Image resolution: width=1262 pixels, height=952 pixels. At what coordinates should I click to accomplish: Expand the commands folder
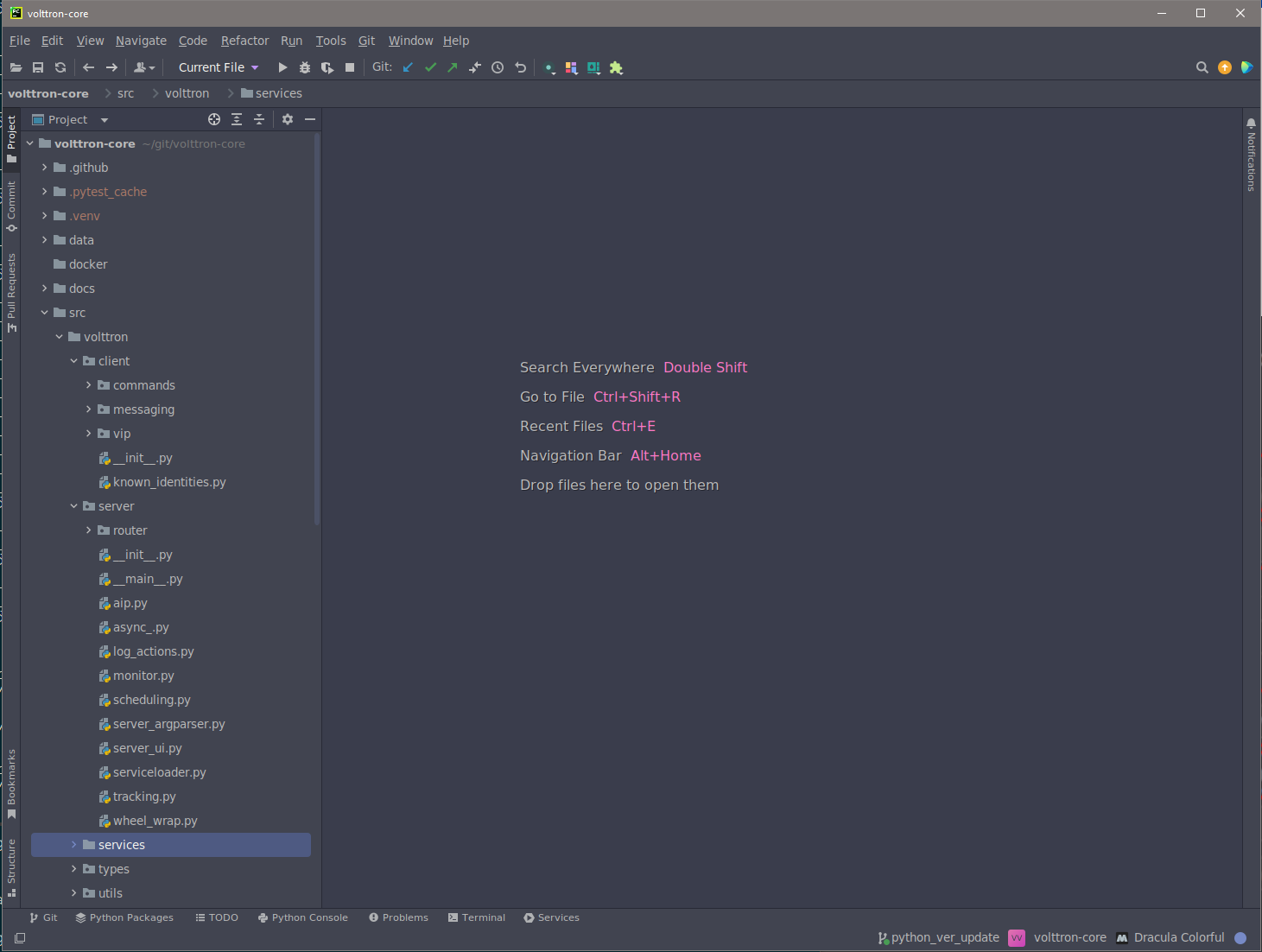click(89, 385)
